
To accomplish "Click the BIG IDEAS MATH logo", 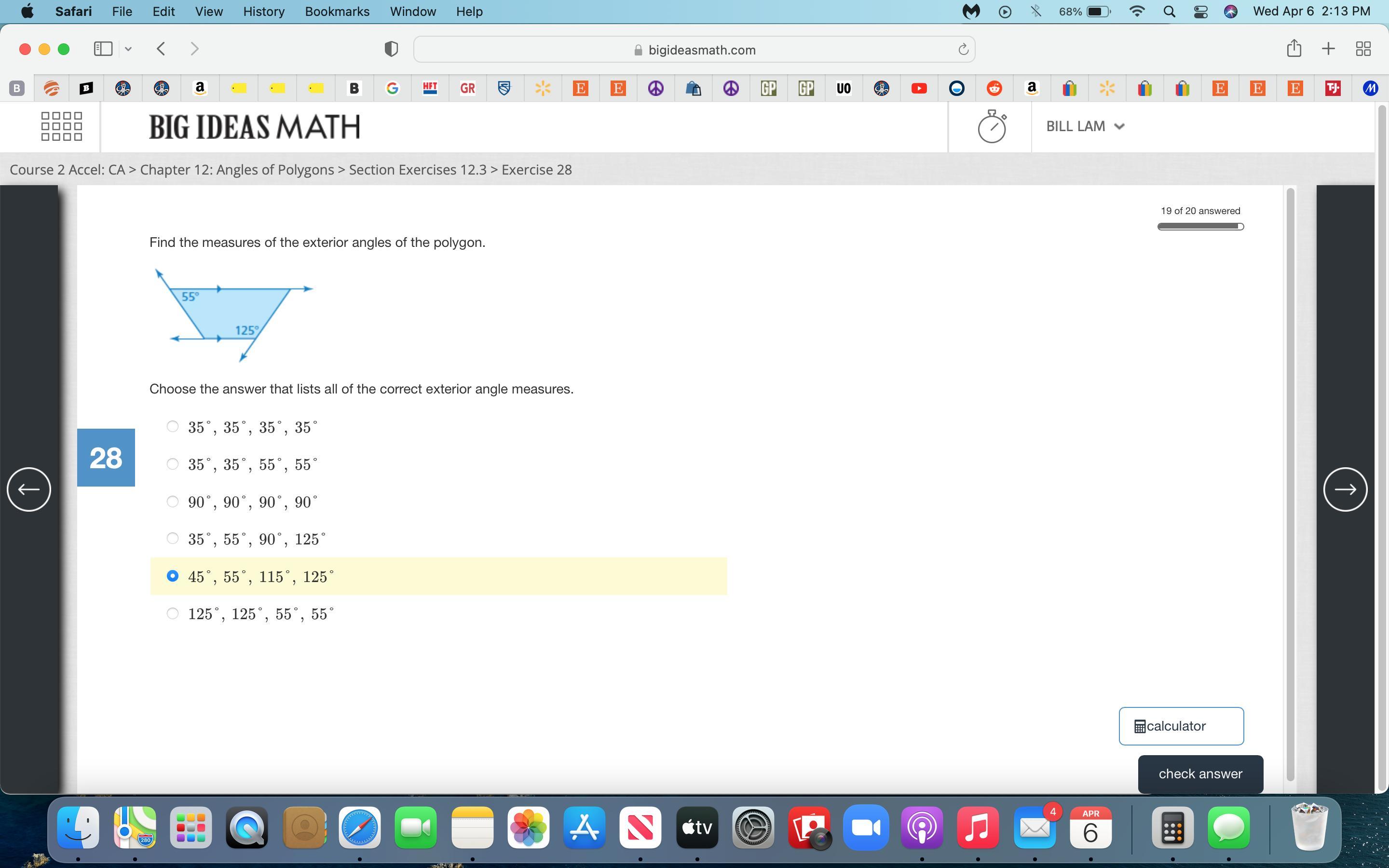I will coord(254,126).
